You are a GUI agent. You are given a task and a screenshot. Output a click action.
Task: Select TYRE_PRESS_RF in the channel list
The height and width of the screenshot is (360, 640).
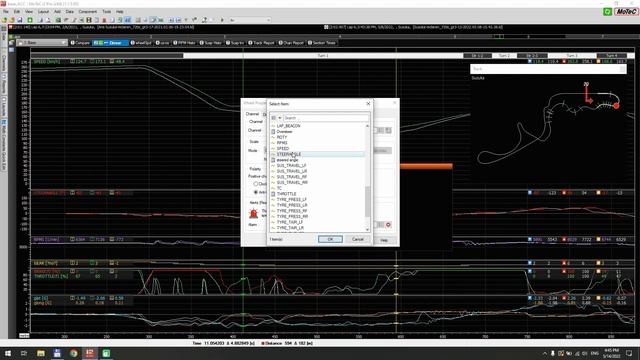[292, 211]
